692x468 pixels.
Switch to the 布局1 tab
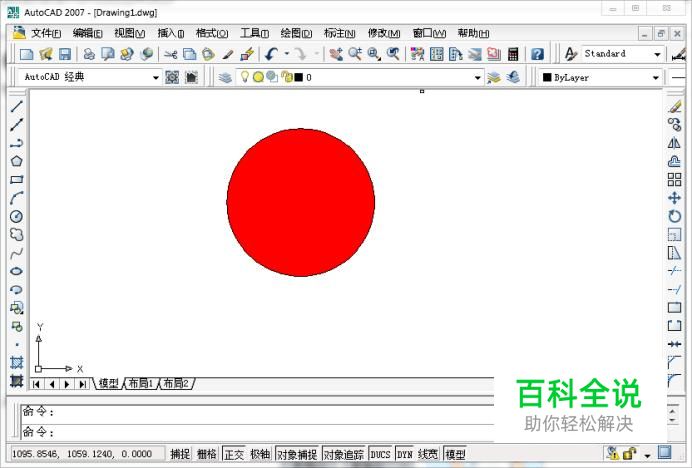click(141, 384)
